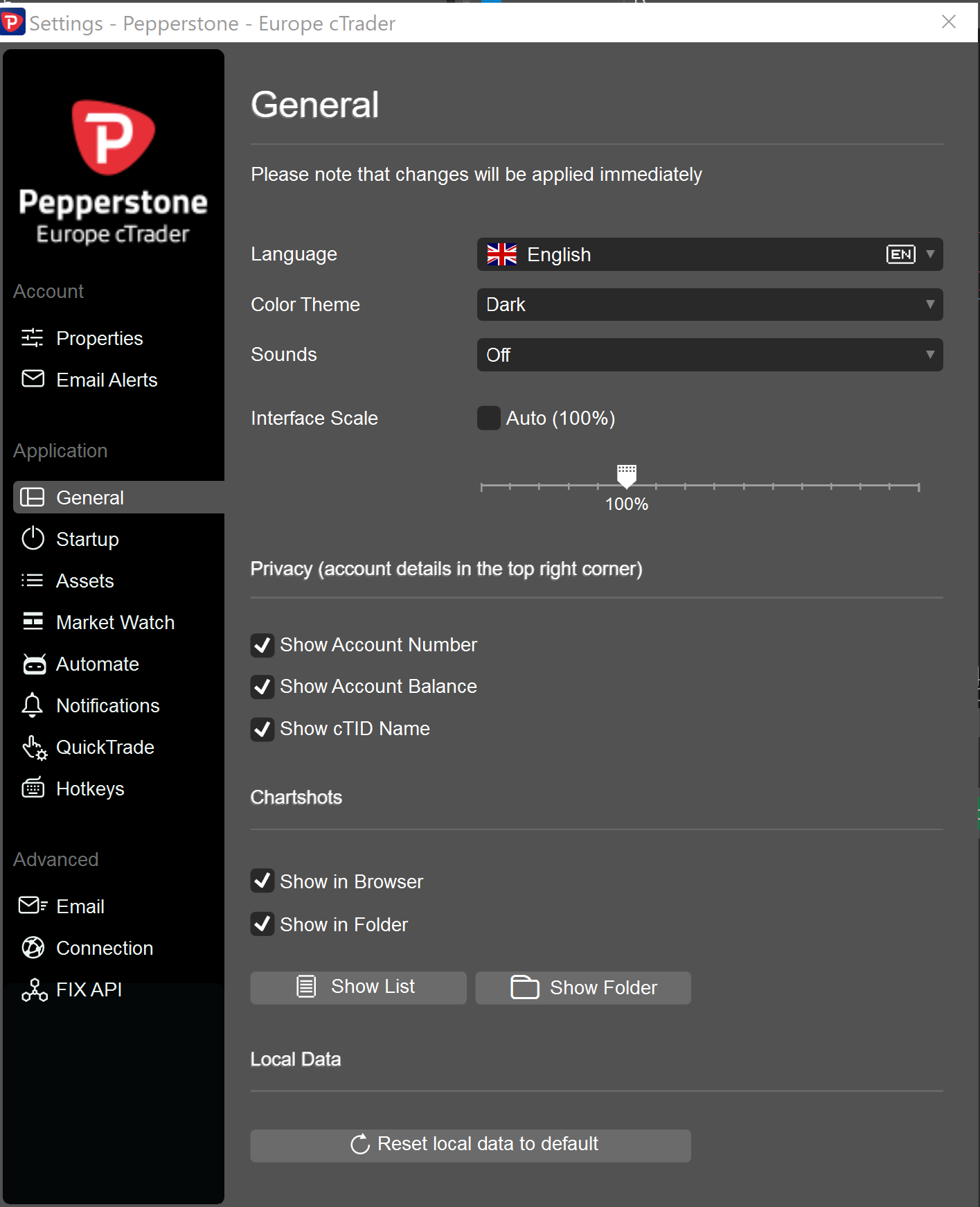The image size is (980, 1207).
Task: Switch to the Market Watch settings
Action: (x=115, y=622)
